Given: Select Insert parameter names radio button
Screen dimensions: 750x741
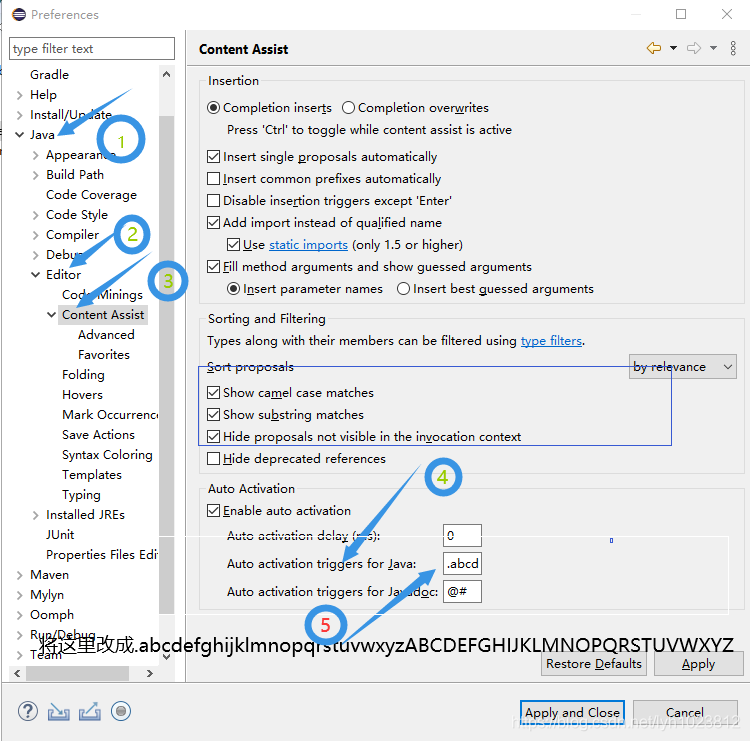Looking at the screenshot, I should pyautogui.click(x=233, y=289).
